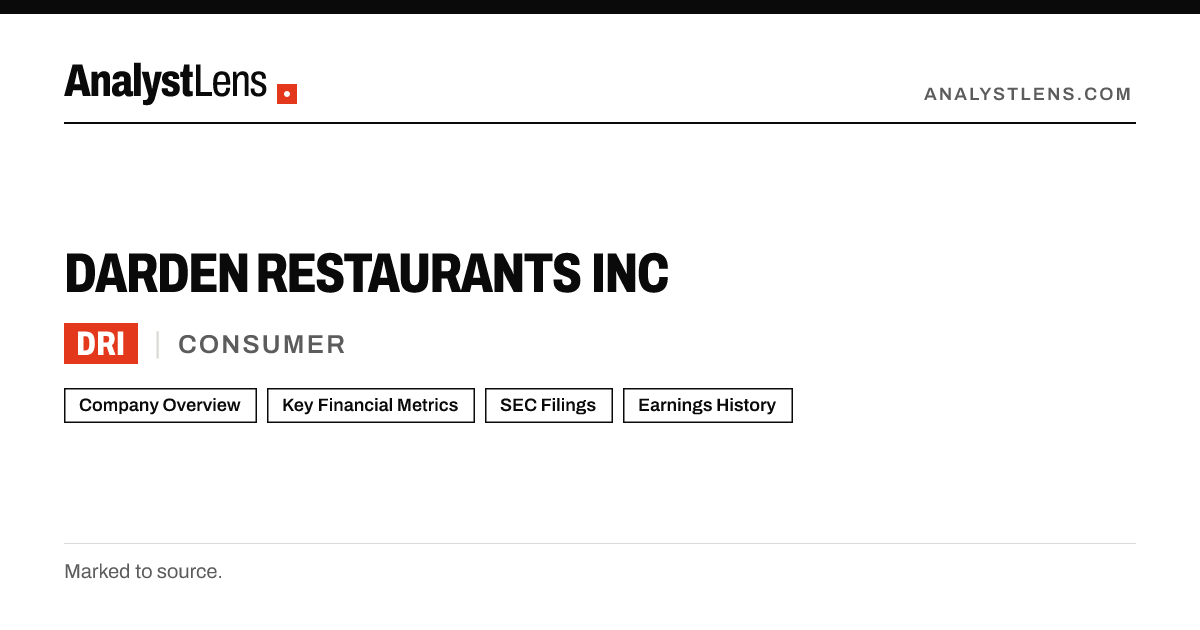Click the black bar at the page top

600,7
